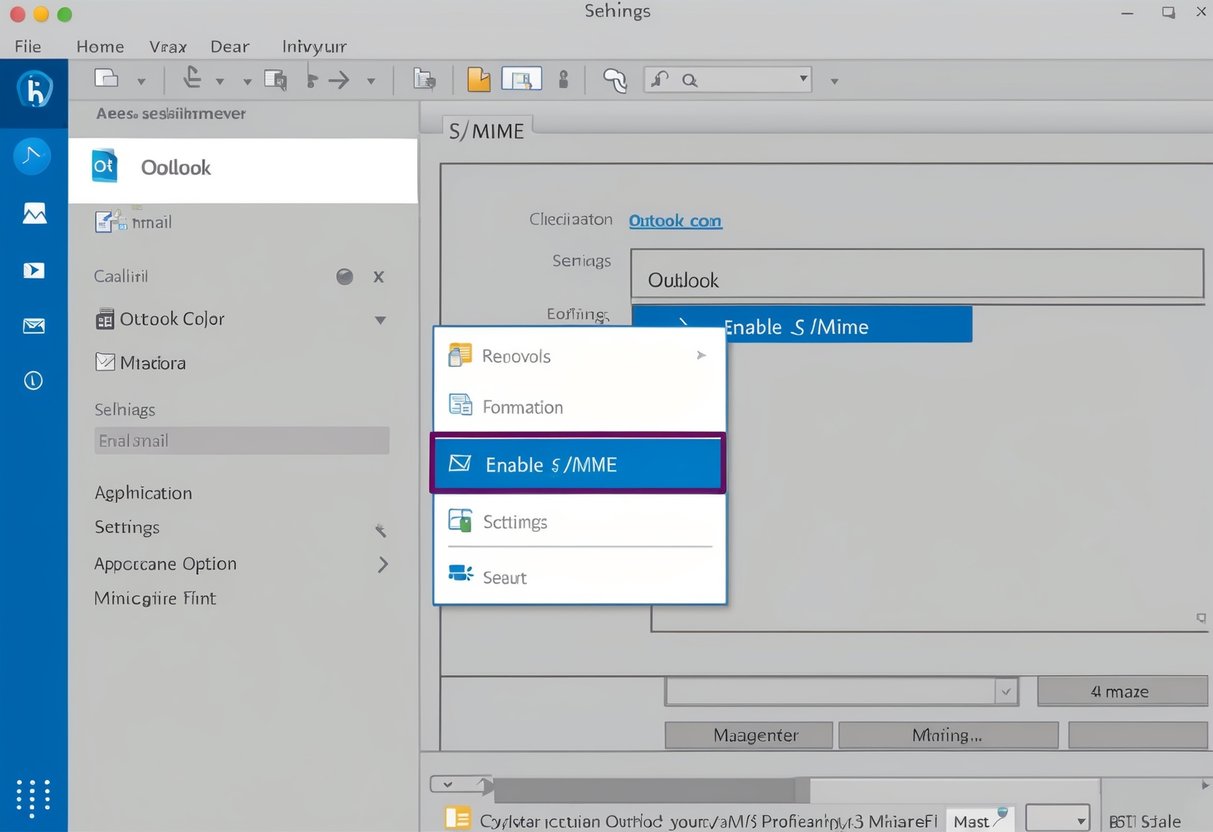Click the envelope icon beside Enable S/MIME
The height and width of the screenshot is (832, 1213).
coord(461,463)
